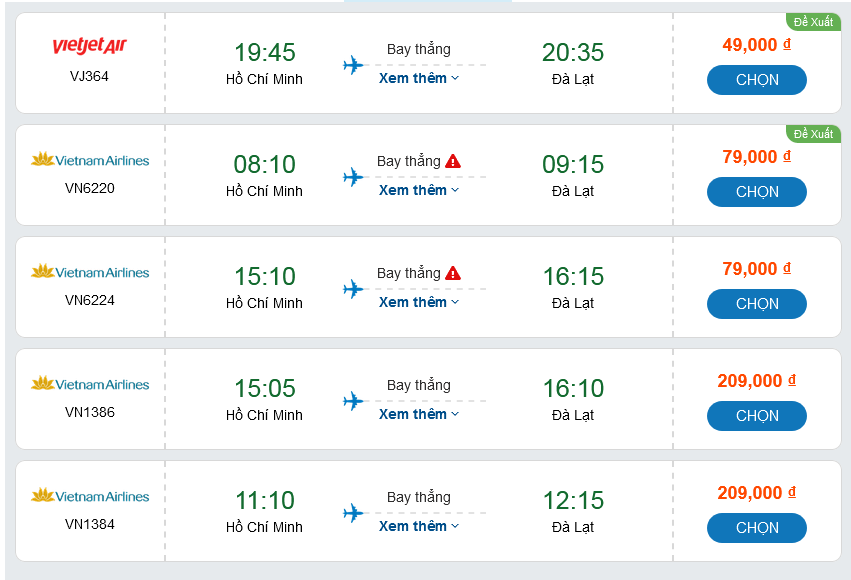Click the red warning icon on flight VN6220

(x=453, y=161)
